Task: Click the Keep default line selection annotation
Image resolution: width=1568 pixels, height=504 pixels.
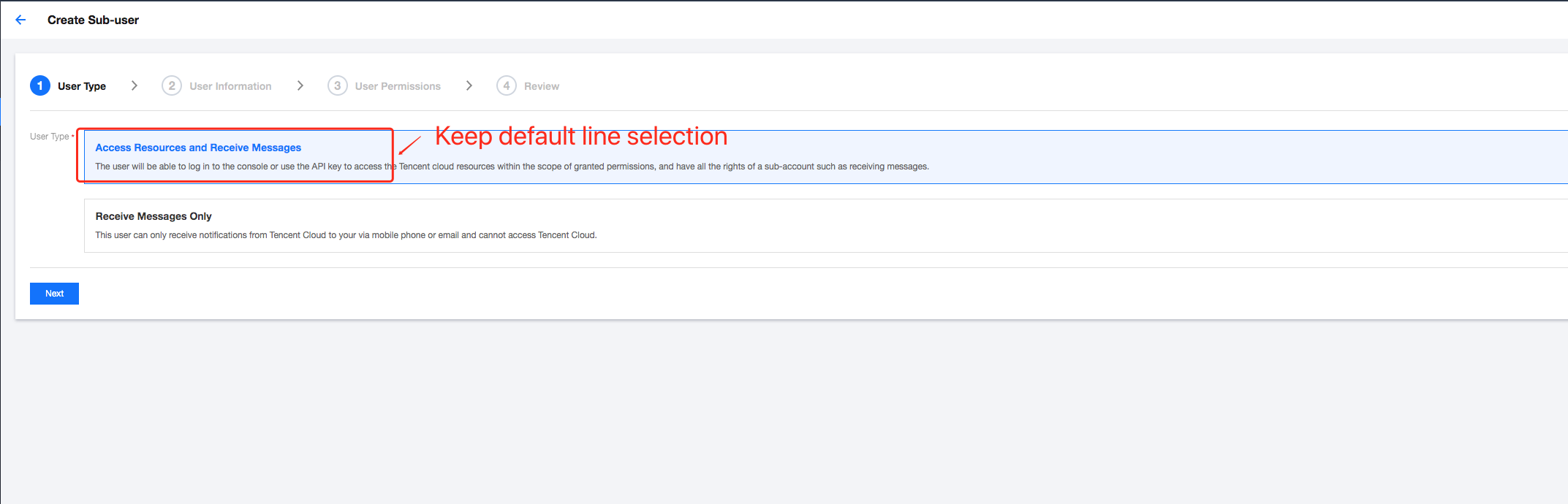Action: tap(581, 136)
